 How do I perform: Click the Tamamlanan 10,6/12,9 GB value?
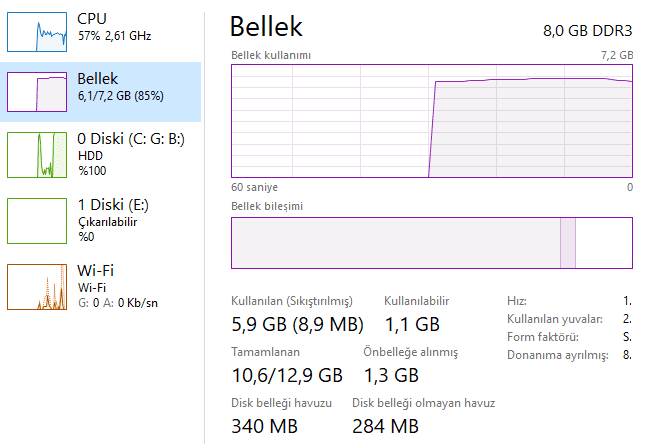click(287, 375)
